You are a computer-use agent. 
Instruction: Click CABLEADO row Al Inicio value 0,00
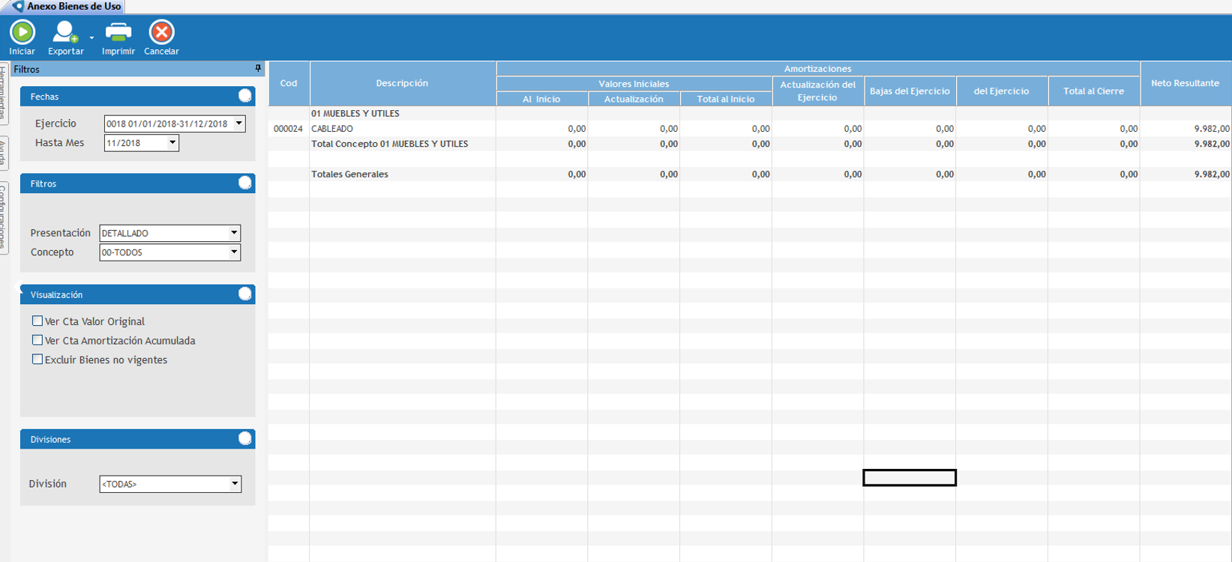(577, 129)
